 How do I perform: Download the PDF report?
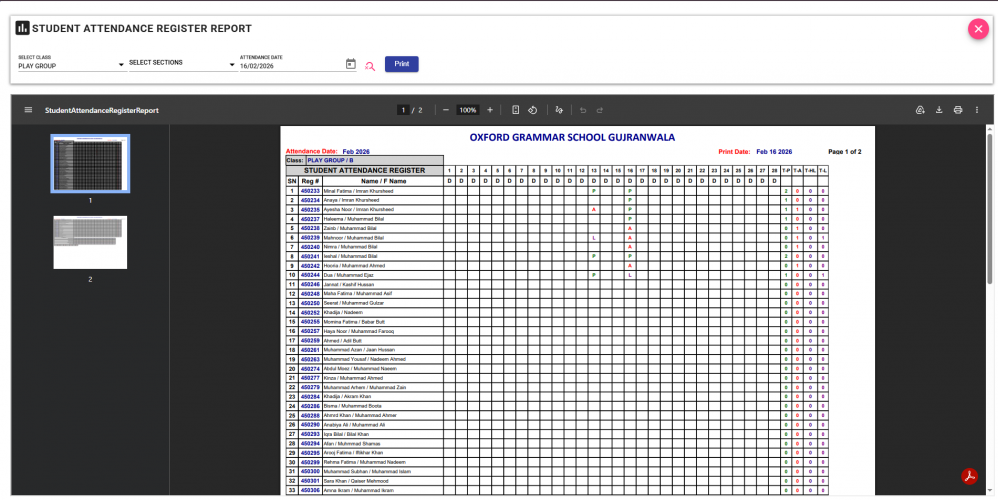pyautogui.click(x=939, y=110)
